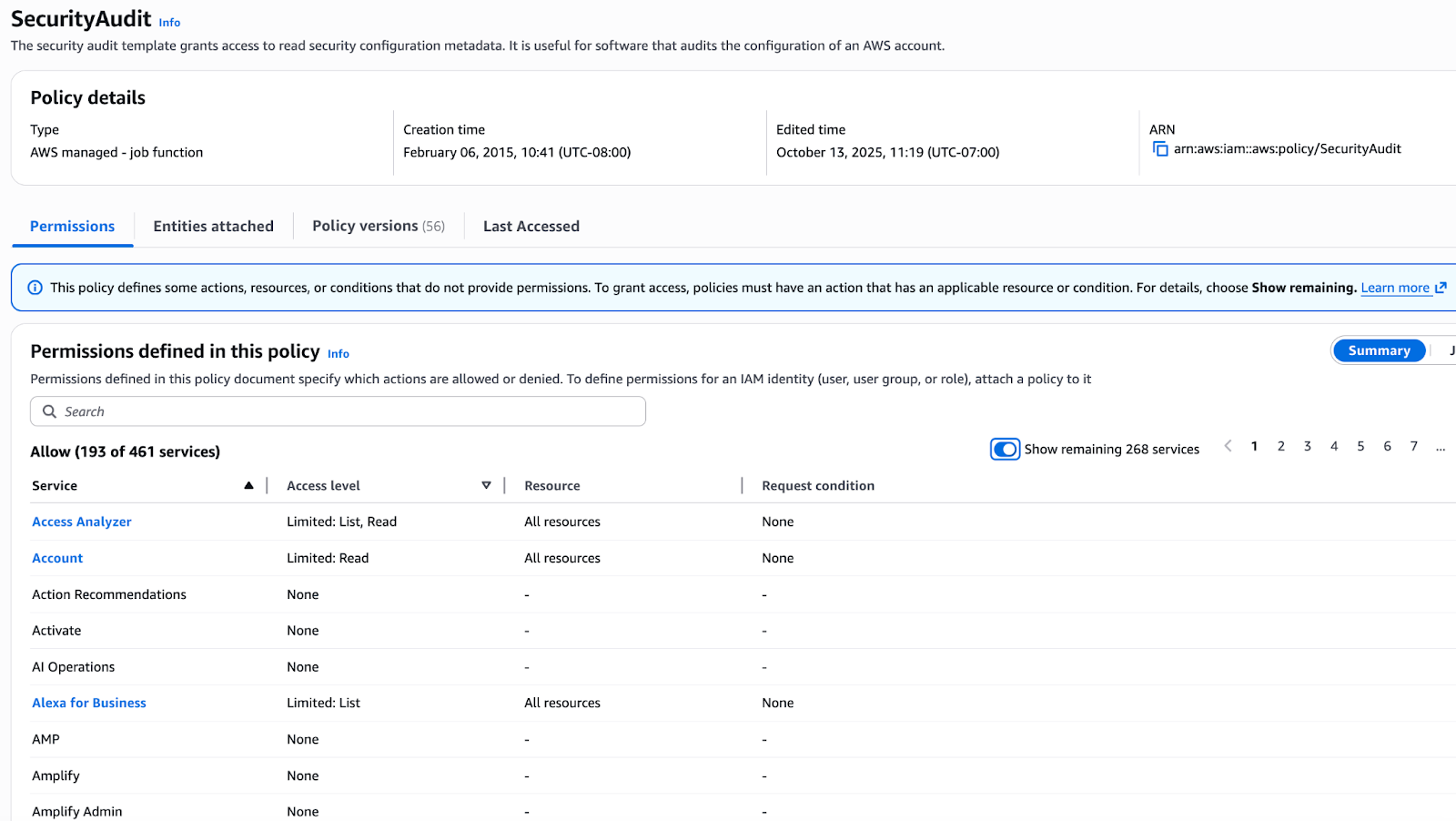
Task: Focus the permissions Search field
Action: pos(338,411)
